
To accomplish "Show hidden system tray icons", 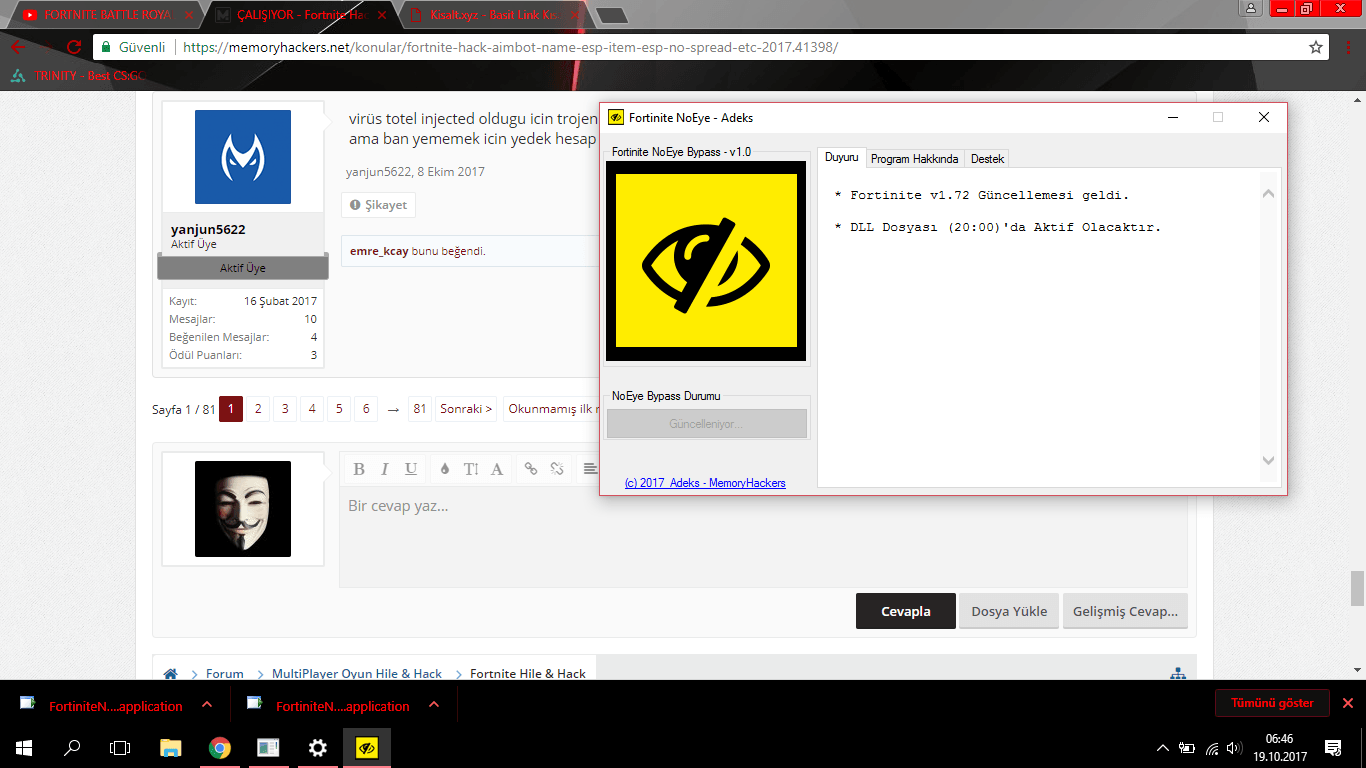I will (x=1162, y=748).
